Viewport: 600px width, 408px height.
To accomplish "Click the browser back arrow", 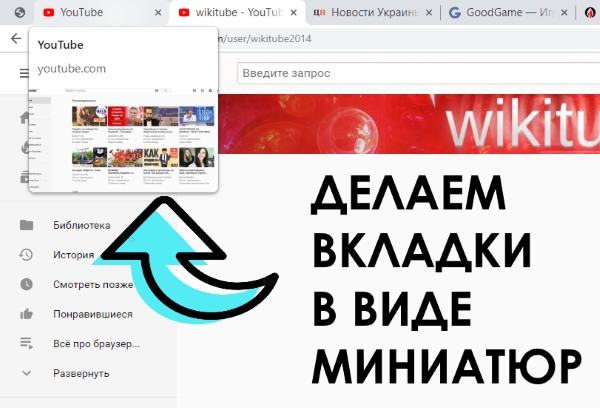I will point(16,38).
